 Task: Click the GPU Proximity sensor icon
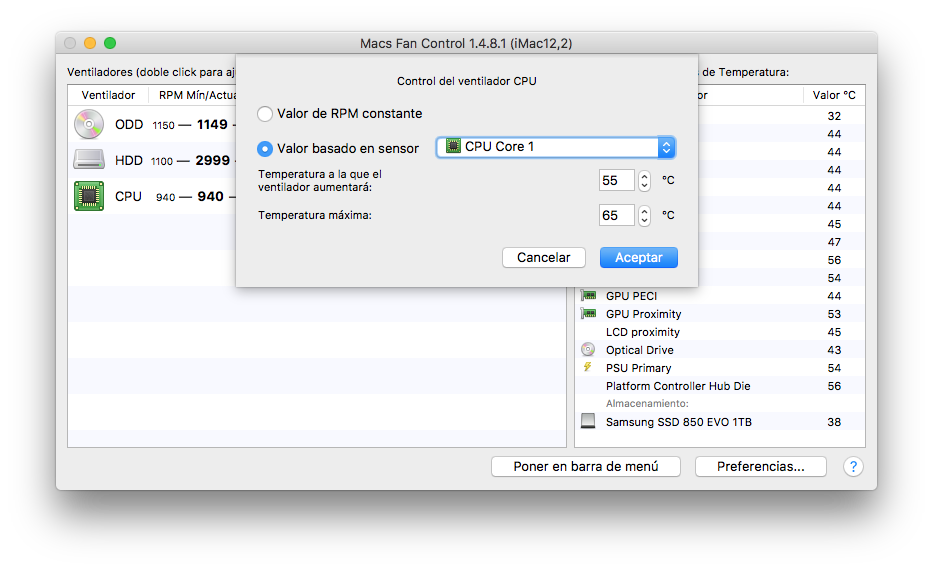588,314
